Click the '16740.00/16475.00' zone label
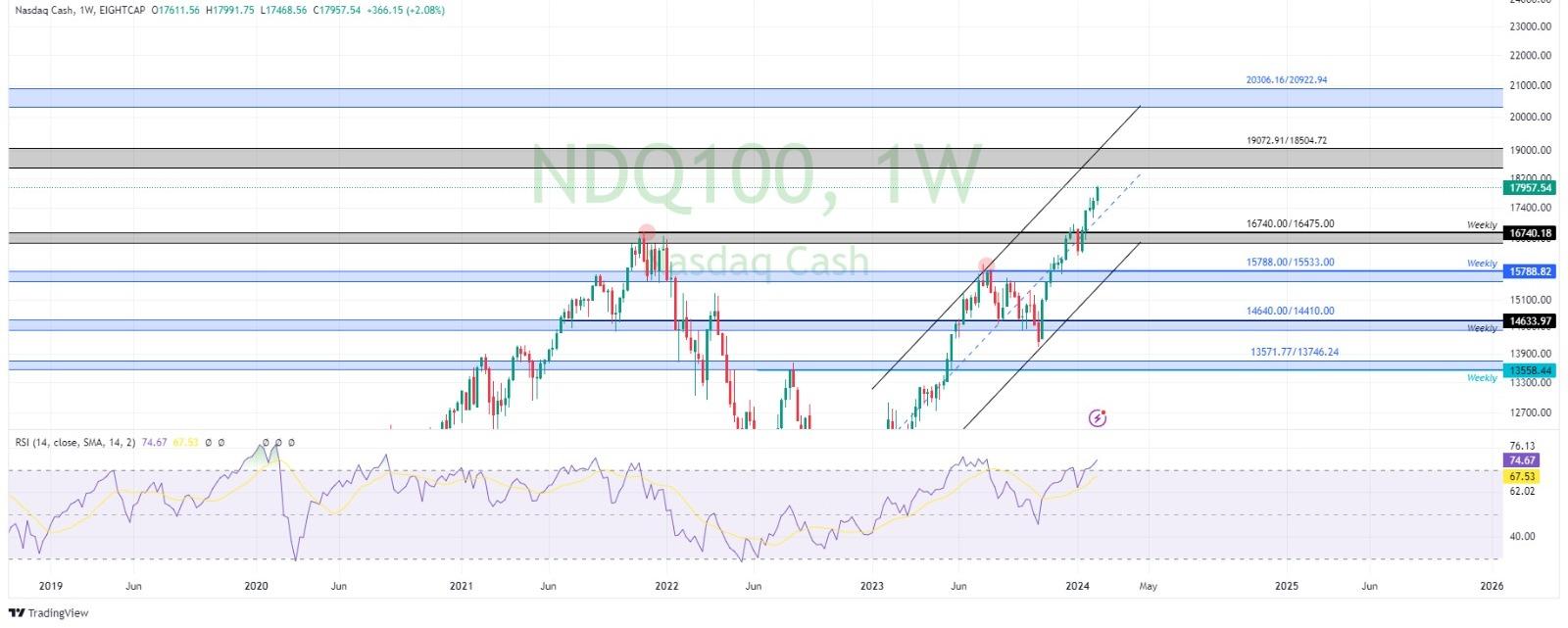The height and width of the screenshot is (628, 1568). click(x=1290, y=223)
